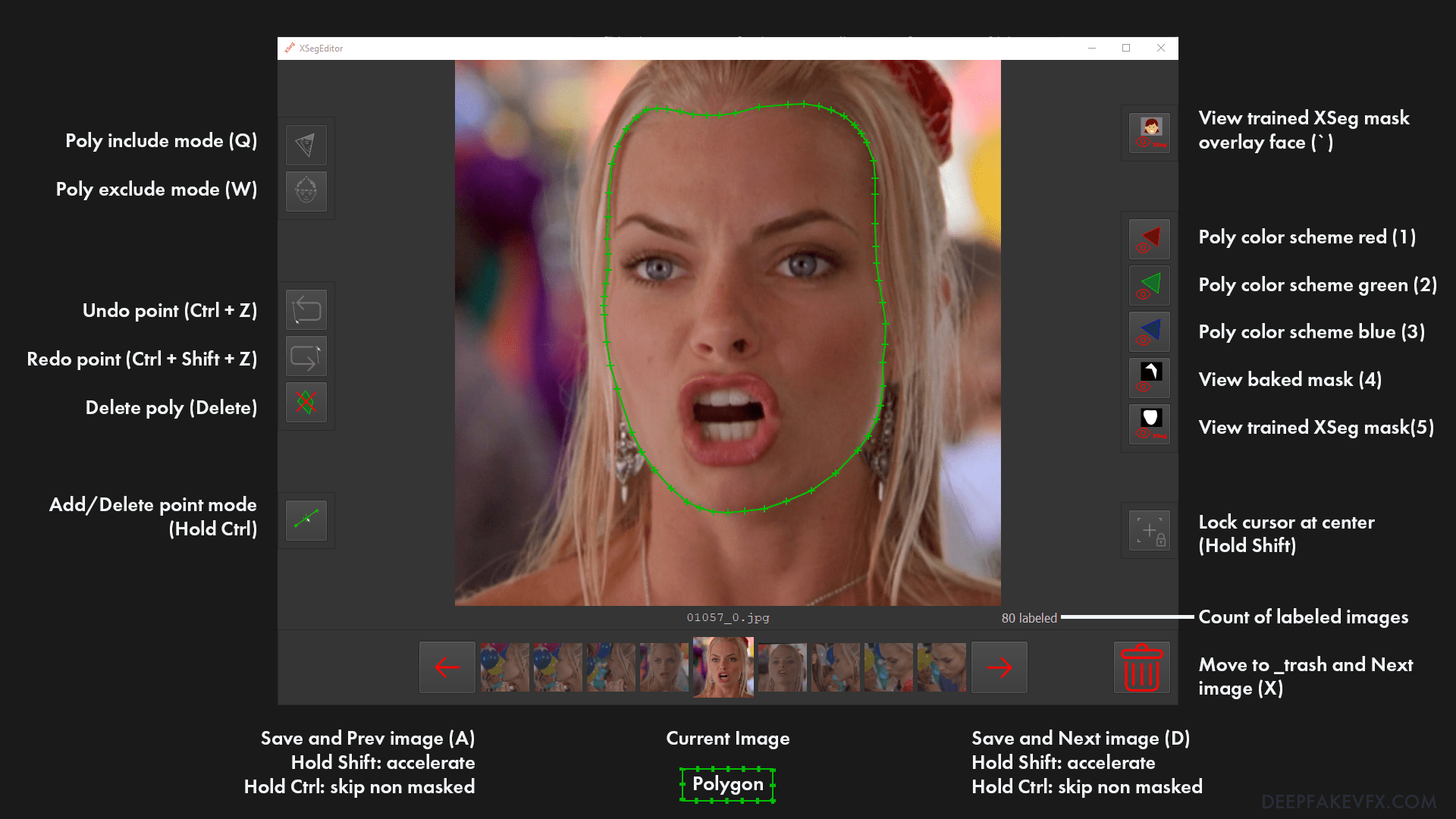Toggle Lock cursor at center icon

tap(1150, 531)
